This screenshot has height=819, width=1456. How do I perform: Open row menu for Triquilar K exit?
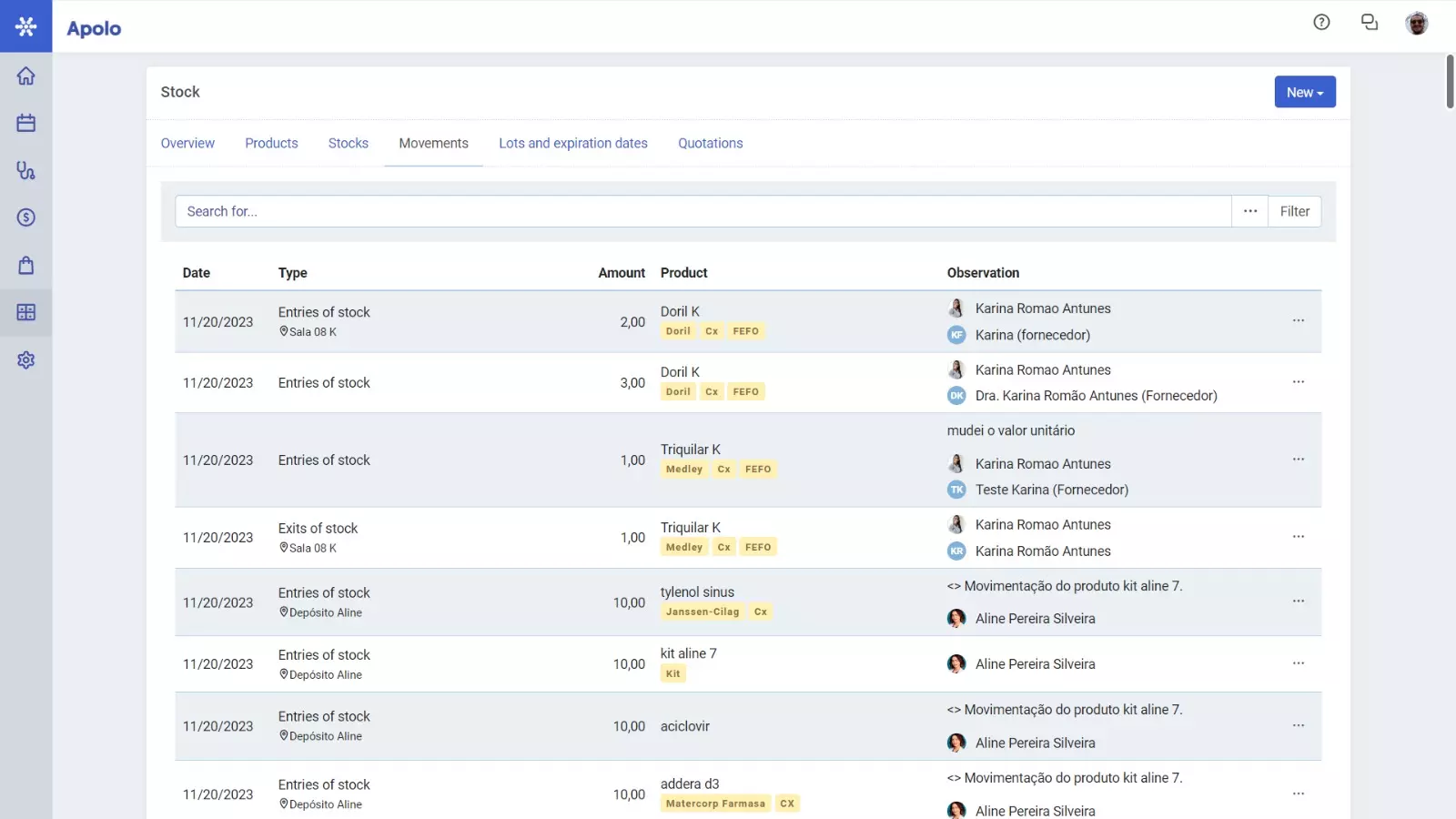pos(1298,537)
